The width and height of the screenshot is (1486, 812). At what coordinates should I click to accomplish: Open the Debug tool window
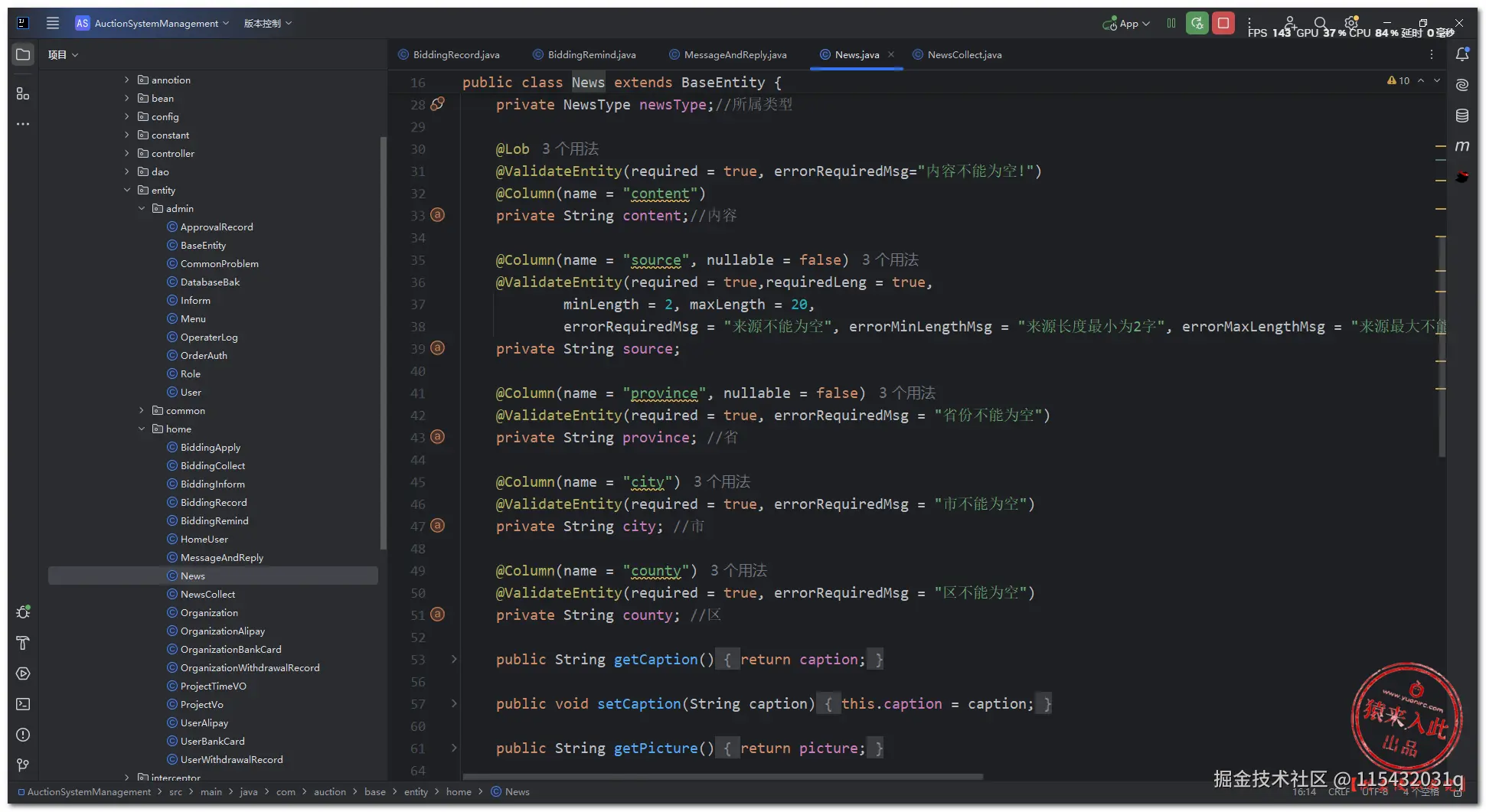click(23, 612)
